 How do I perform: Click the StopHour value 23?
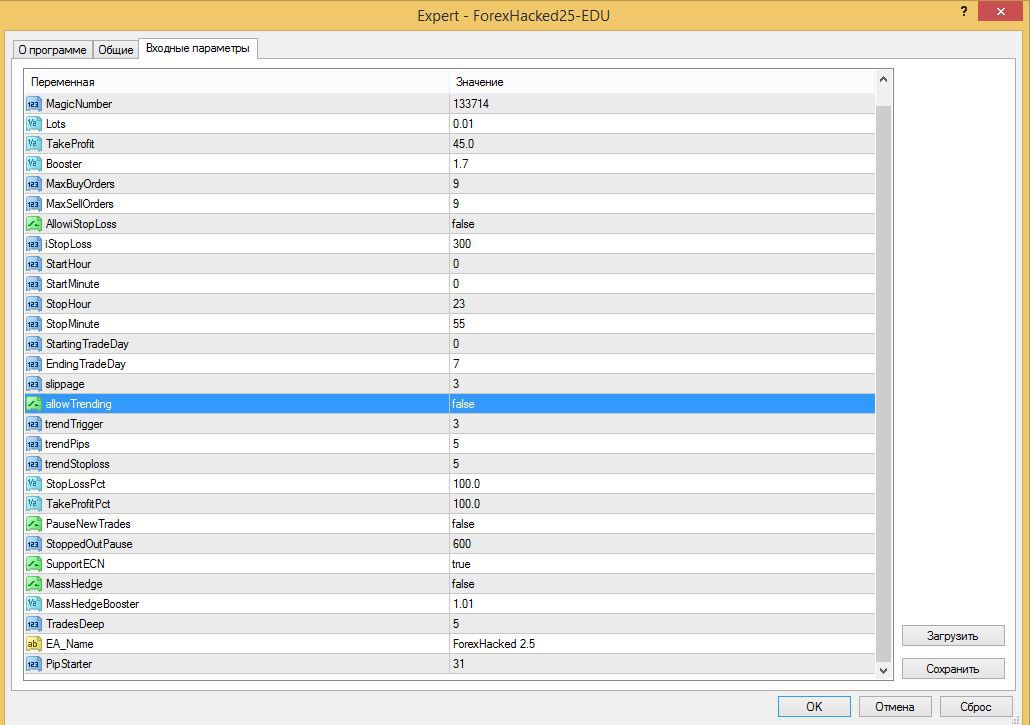(x=459, y=304)
